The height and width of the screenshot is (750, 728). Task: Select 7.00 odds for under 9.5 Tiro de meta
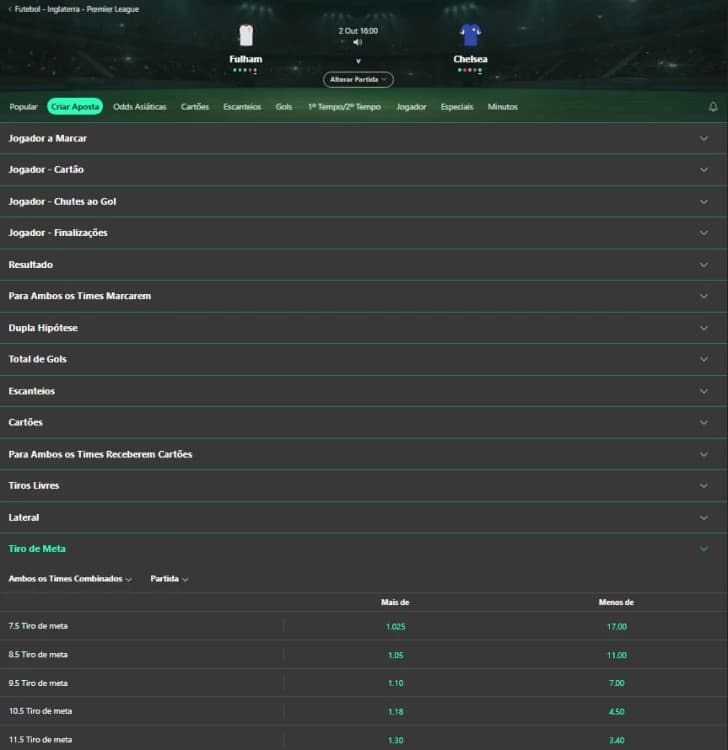(617, 683)
